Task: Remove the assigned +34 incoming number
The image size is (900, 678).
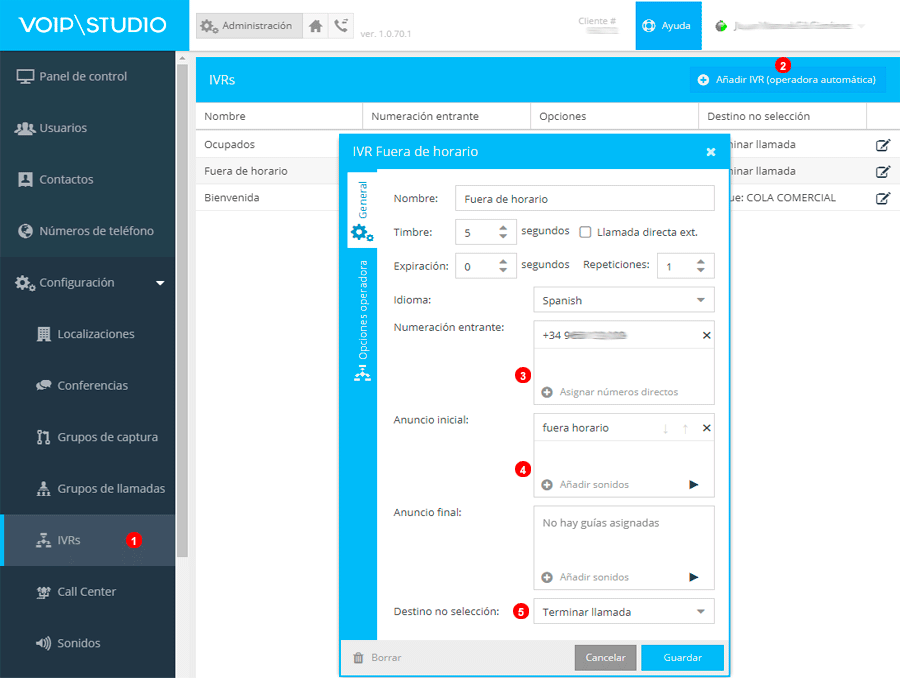Action: coord(706,336)
